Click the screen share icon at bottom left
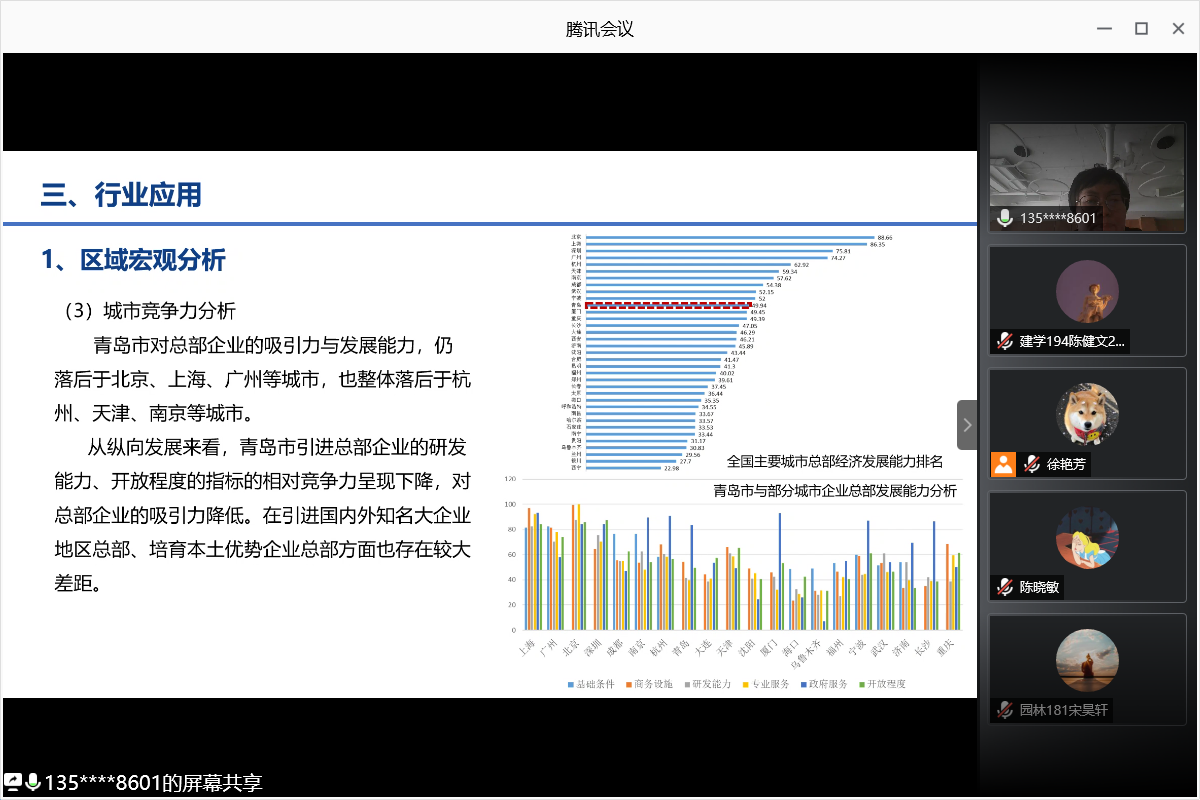Screen dimensions: 1200x800 pos(14,782)
